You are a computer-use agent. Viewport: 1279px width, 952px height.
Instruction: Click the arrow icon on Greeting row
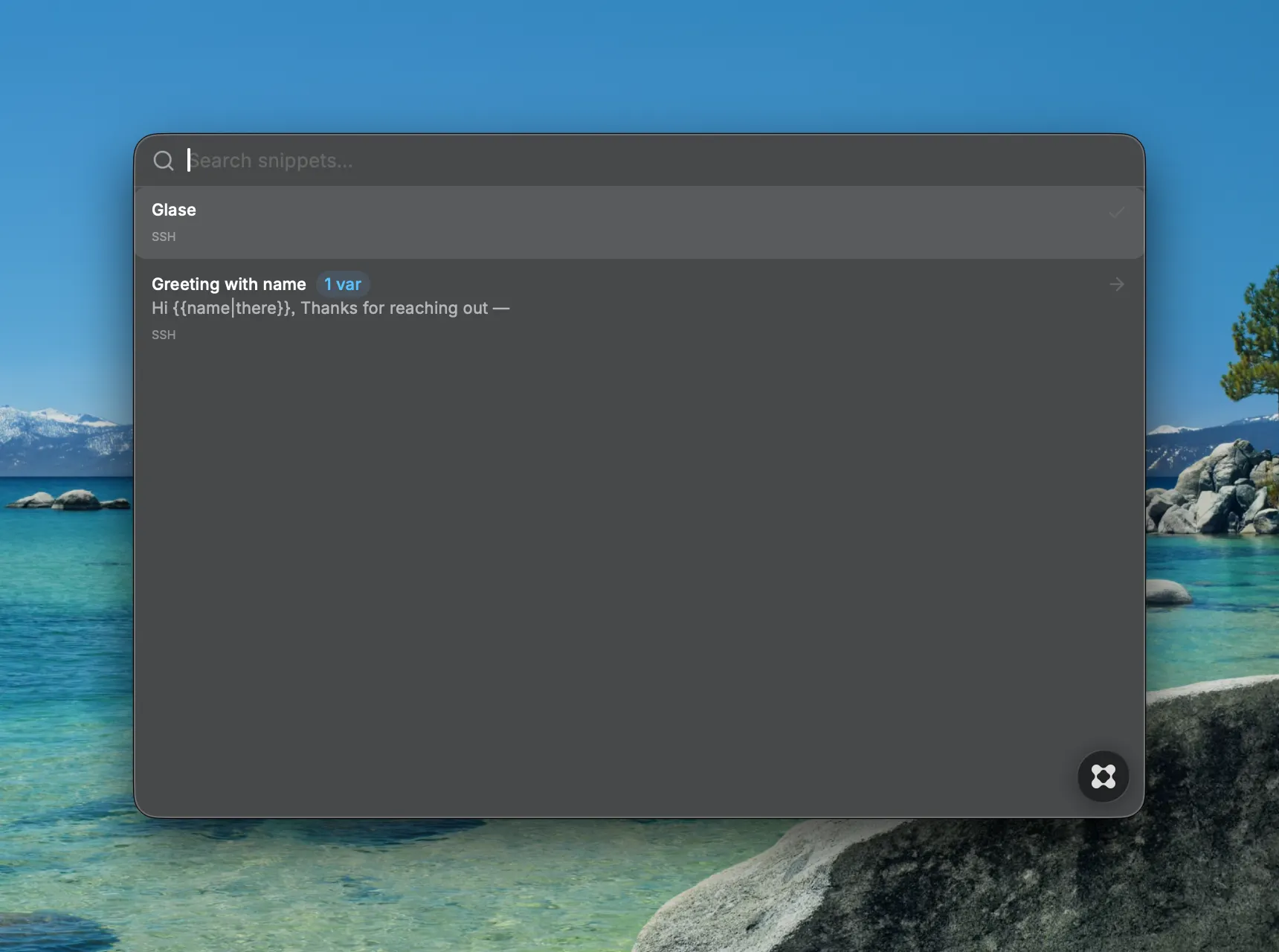pos(1116,284)
